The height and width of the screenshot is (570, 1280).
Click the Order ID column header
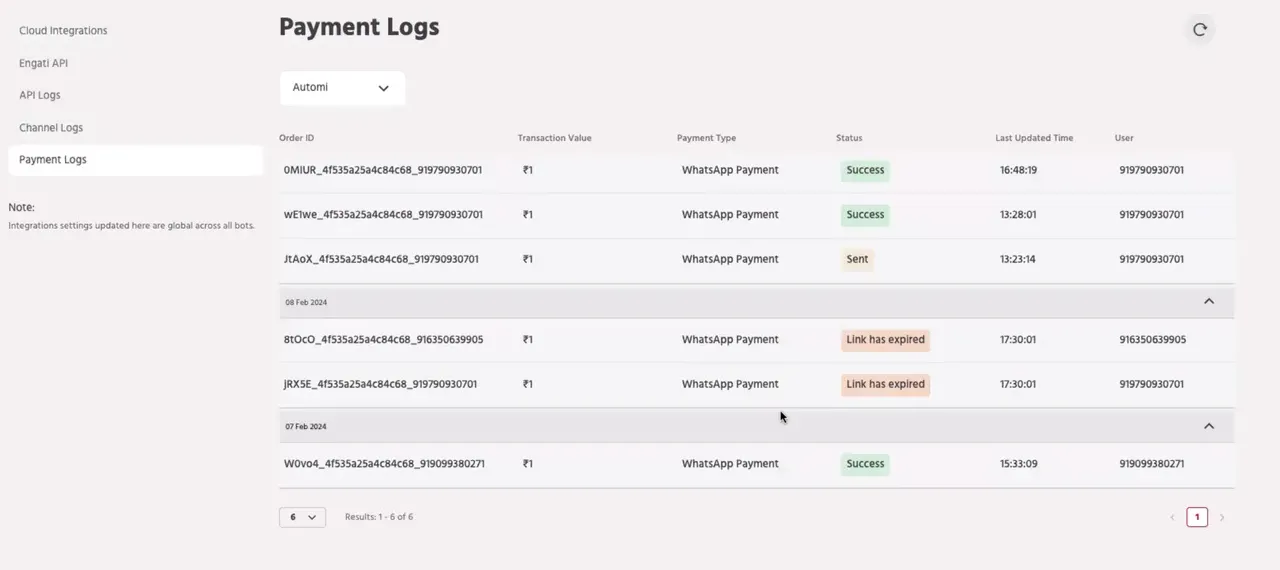coord(296,138)
